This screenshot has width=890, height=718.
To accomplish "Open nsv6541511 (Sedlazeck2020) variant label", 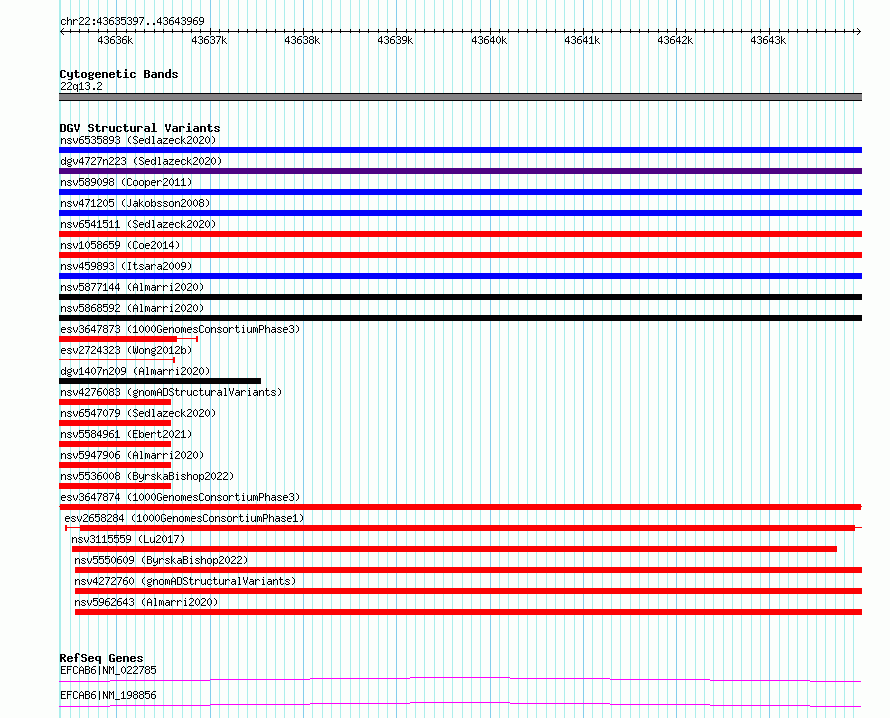I will click(x=138, y=224).
